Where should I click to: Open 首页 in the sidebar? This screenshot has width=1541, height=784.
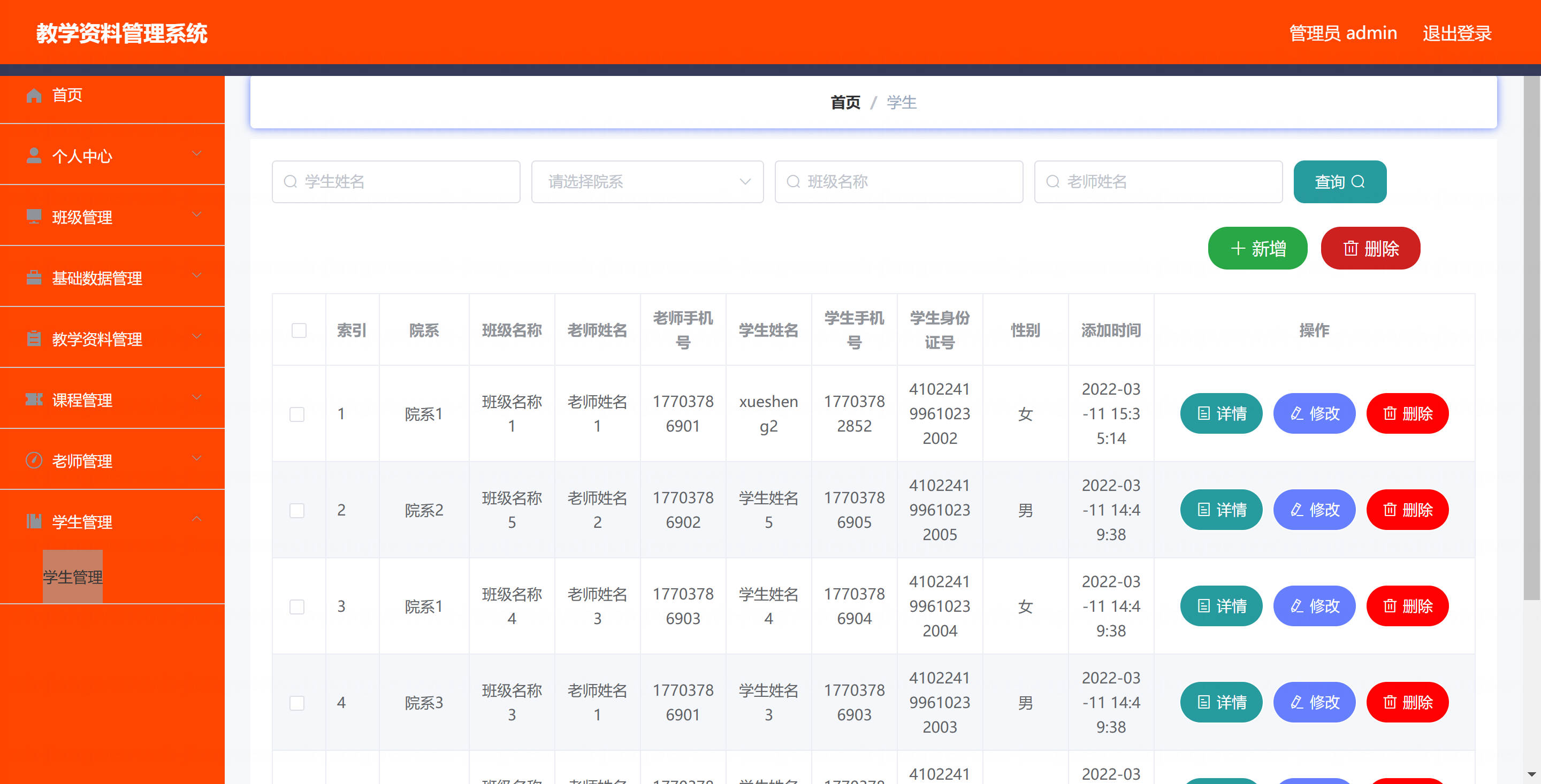click(112, 95)
